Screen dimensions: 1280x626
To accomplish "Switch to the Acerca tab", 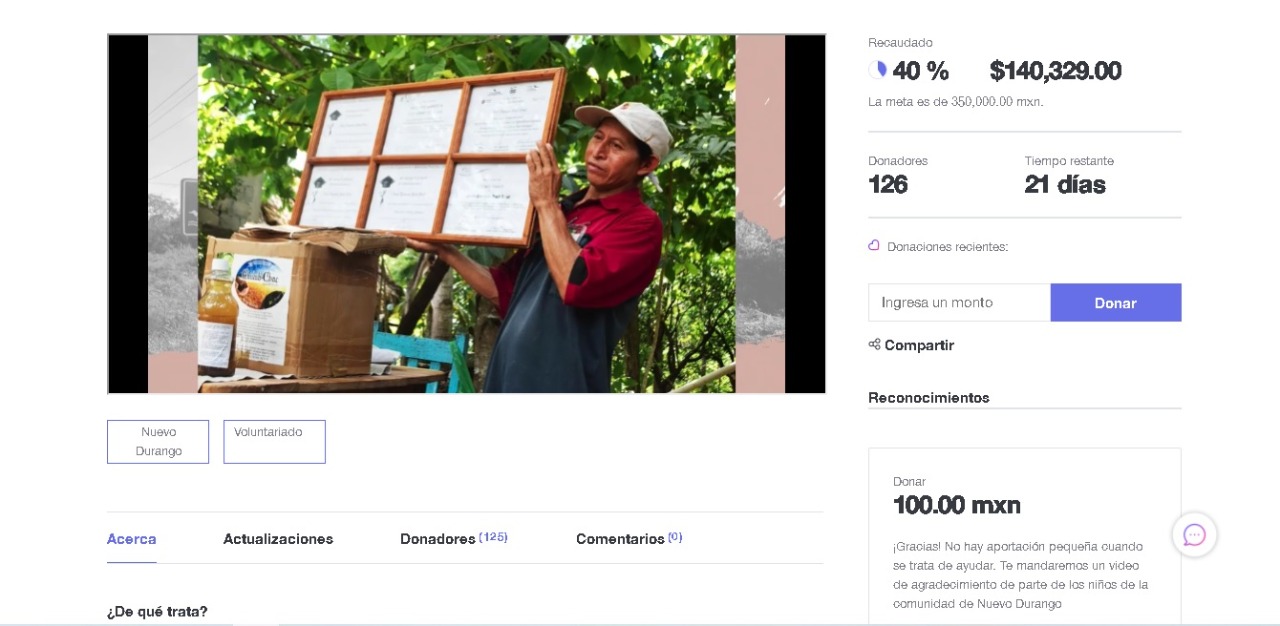I will click(x=131, y=539).
